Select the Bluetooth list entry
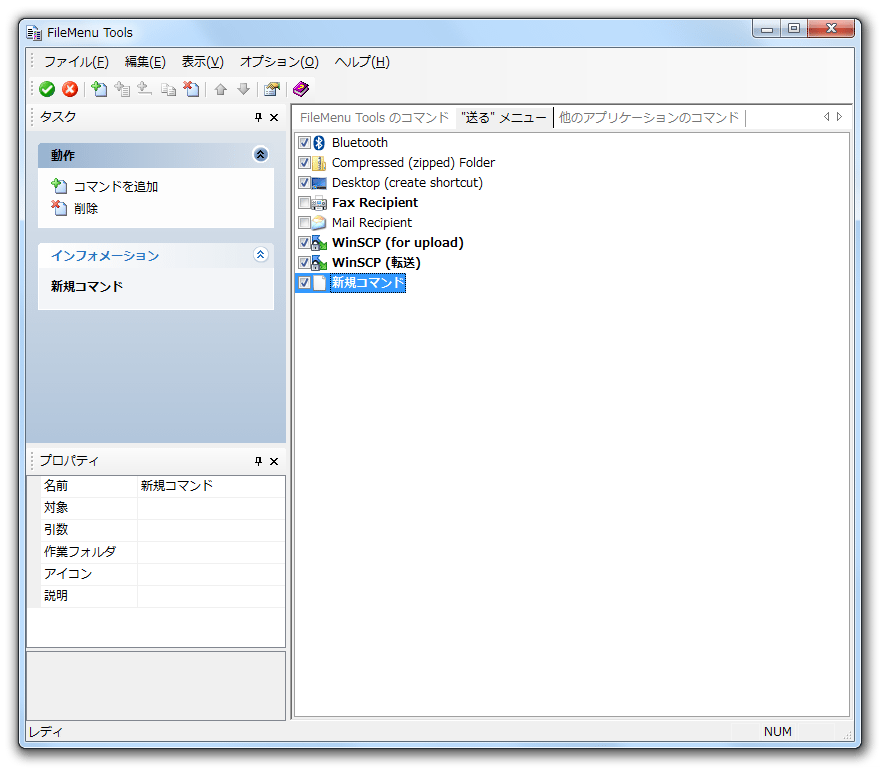 coord(360,143)
